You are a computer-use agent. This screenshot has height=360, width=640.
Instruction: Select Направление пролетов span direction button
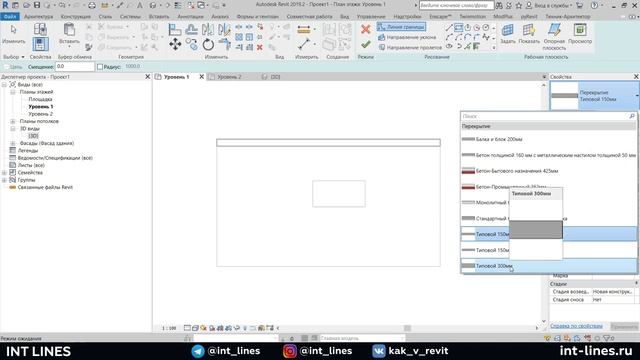(410, 47)
